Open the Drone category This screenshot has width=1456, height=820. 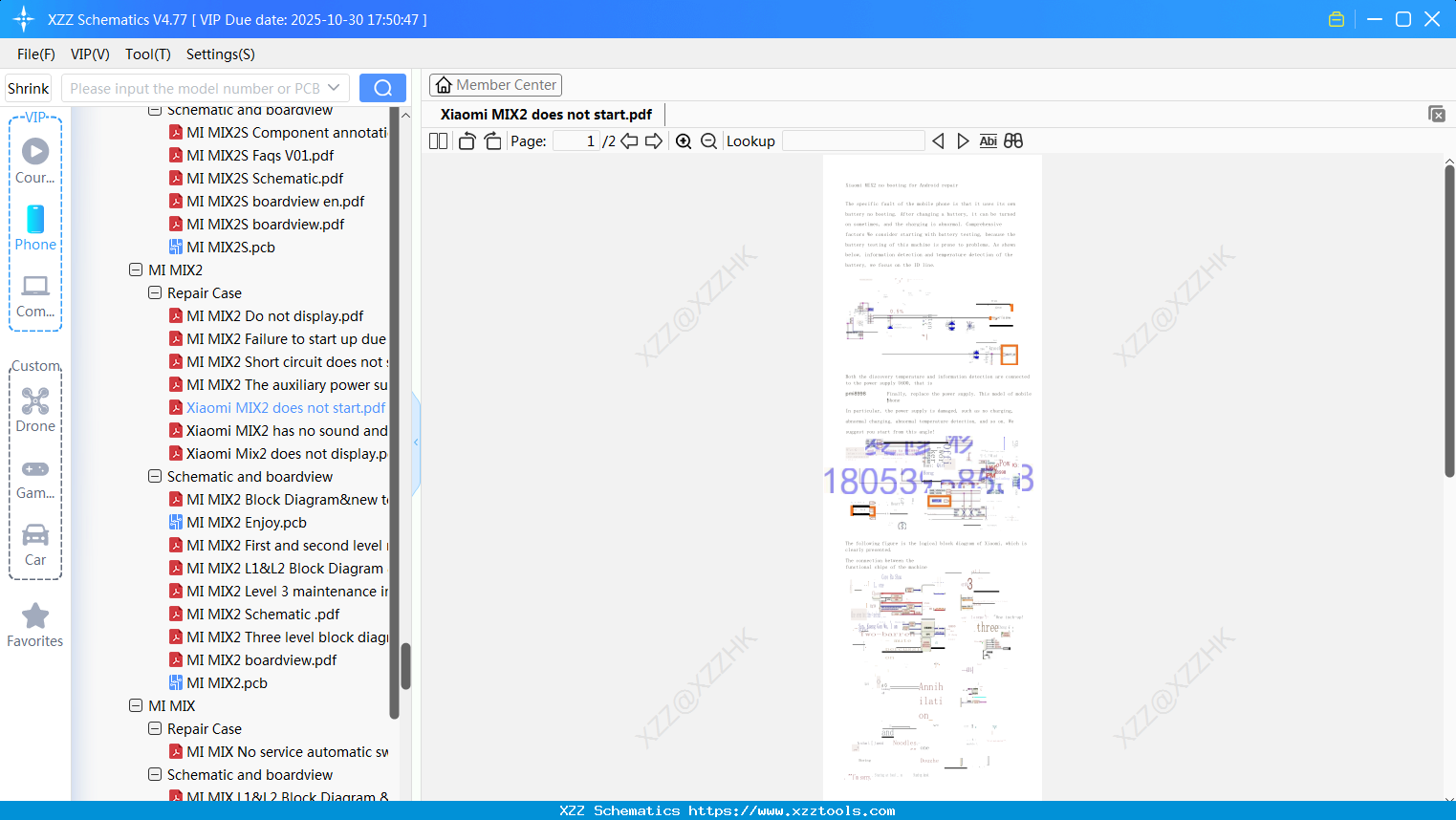click(x=35, y=410)
